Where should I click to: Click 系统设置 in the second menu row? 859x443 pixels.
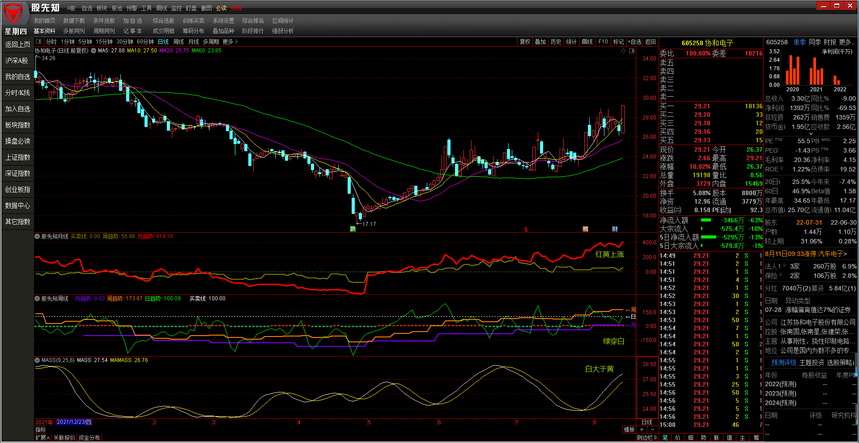pos(223,20)
